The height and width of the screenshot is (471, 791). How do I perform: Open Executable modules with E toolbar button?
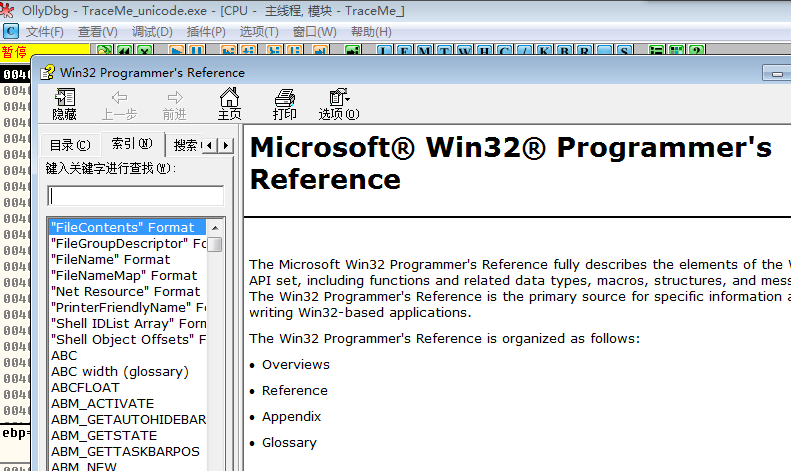click(405, 50)
